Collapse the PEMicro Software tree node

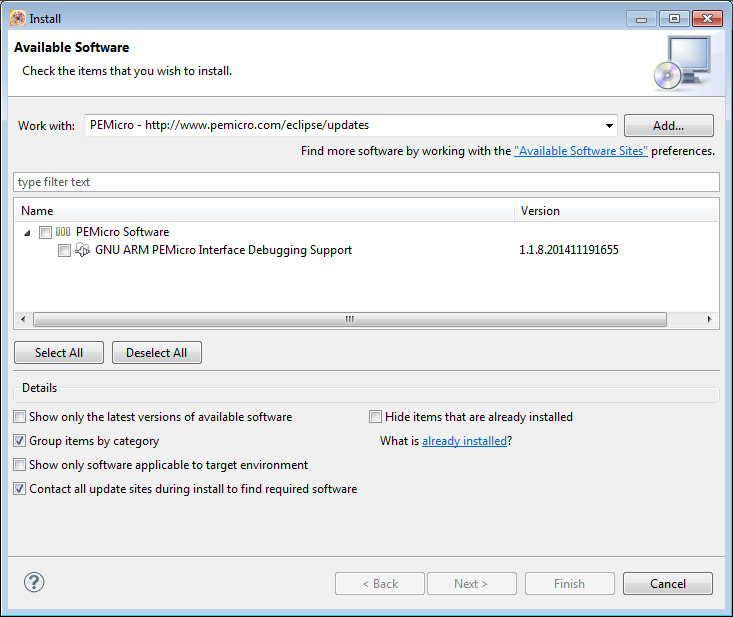pos(27,233)
